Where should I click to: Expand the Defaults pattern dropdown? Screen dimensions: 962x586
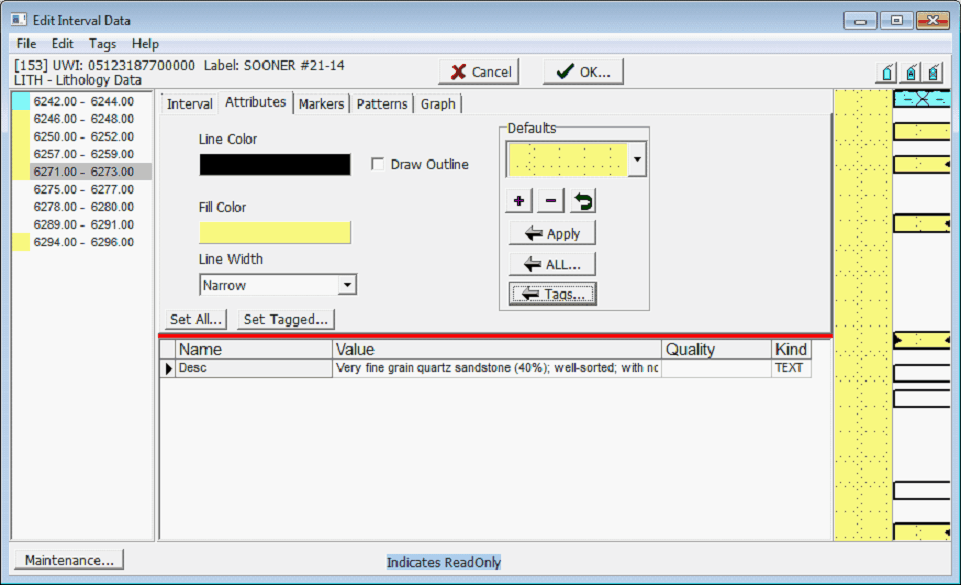638,159
